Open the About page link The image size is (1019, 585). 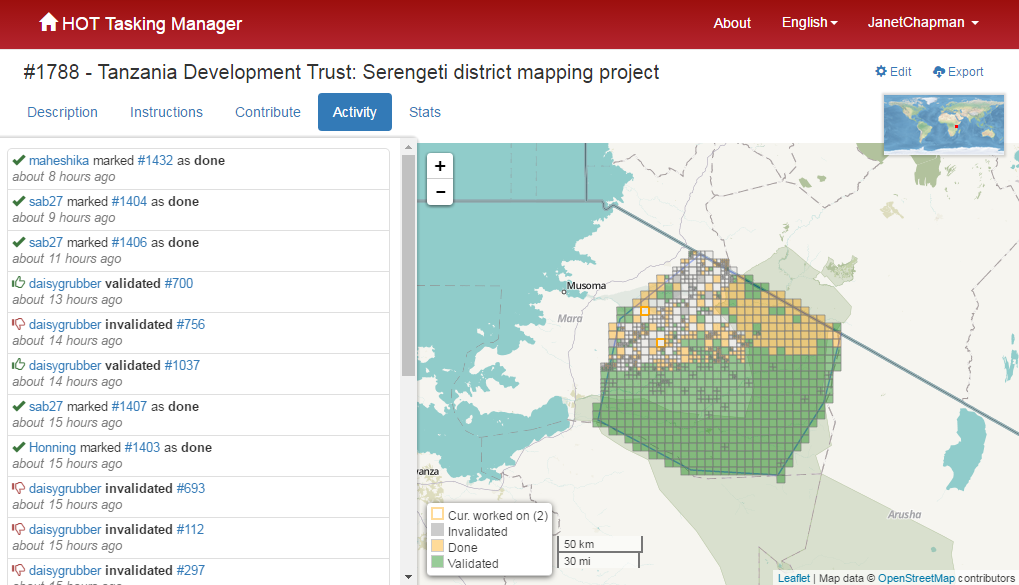[x=732, y=23]
